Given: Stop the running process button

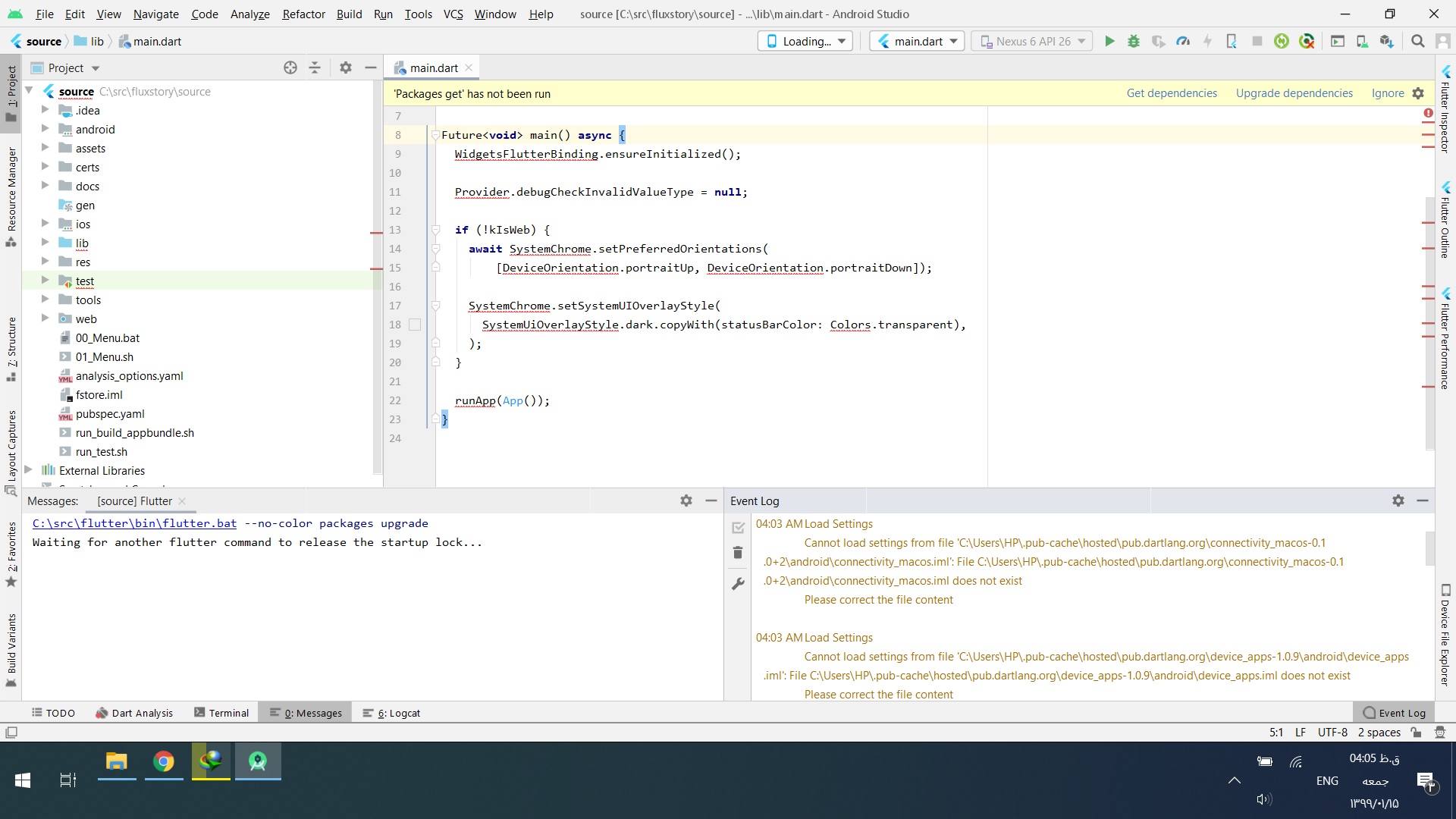Looking at the screenshot, I should point(1257,42).
